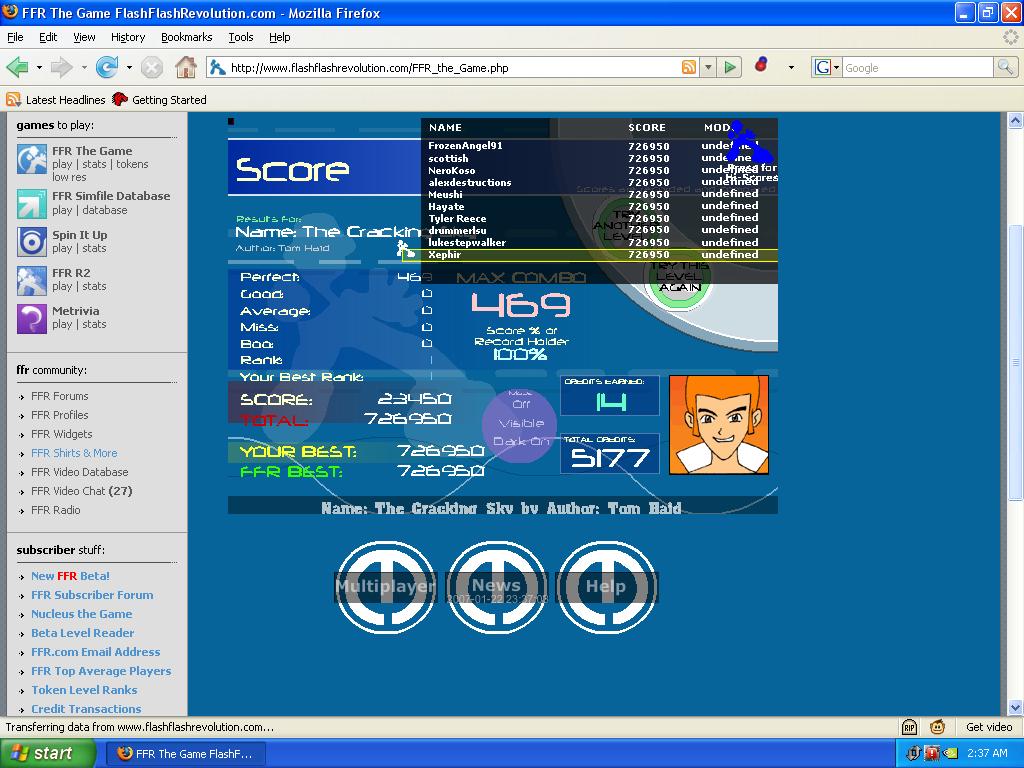Viewport: 1024px width, 768px height.
Task: Click the purple Metrivia icon
Action: [31, 319]
